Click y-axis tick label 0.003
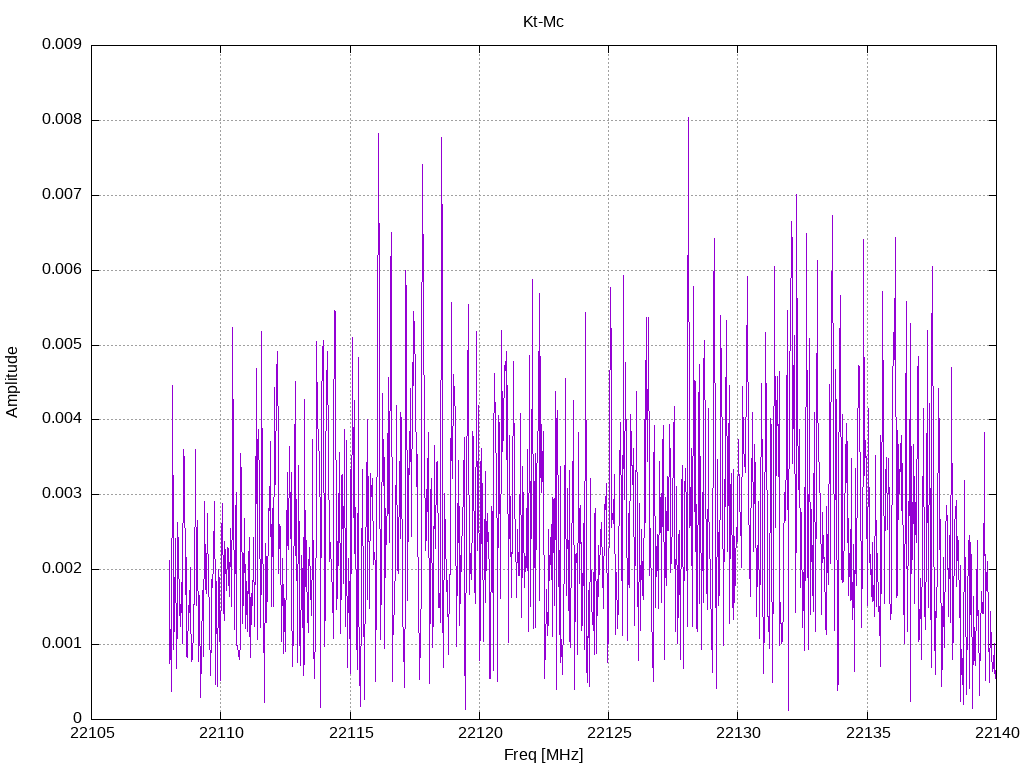Image resolution: width=1024 pixels, height=768 pixels. point(62,494)
